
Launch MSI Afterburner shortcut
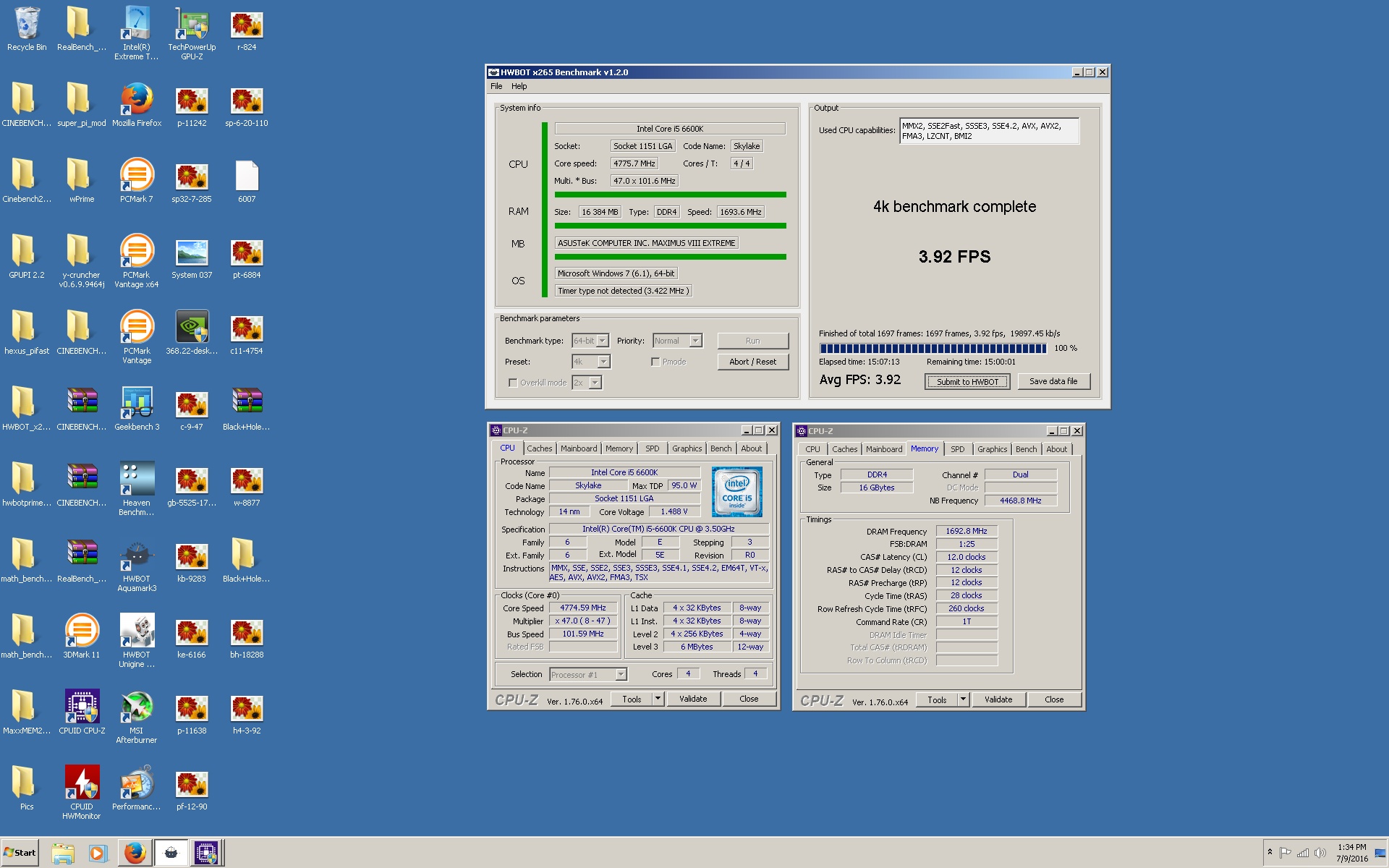(137, 717)
